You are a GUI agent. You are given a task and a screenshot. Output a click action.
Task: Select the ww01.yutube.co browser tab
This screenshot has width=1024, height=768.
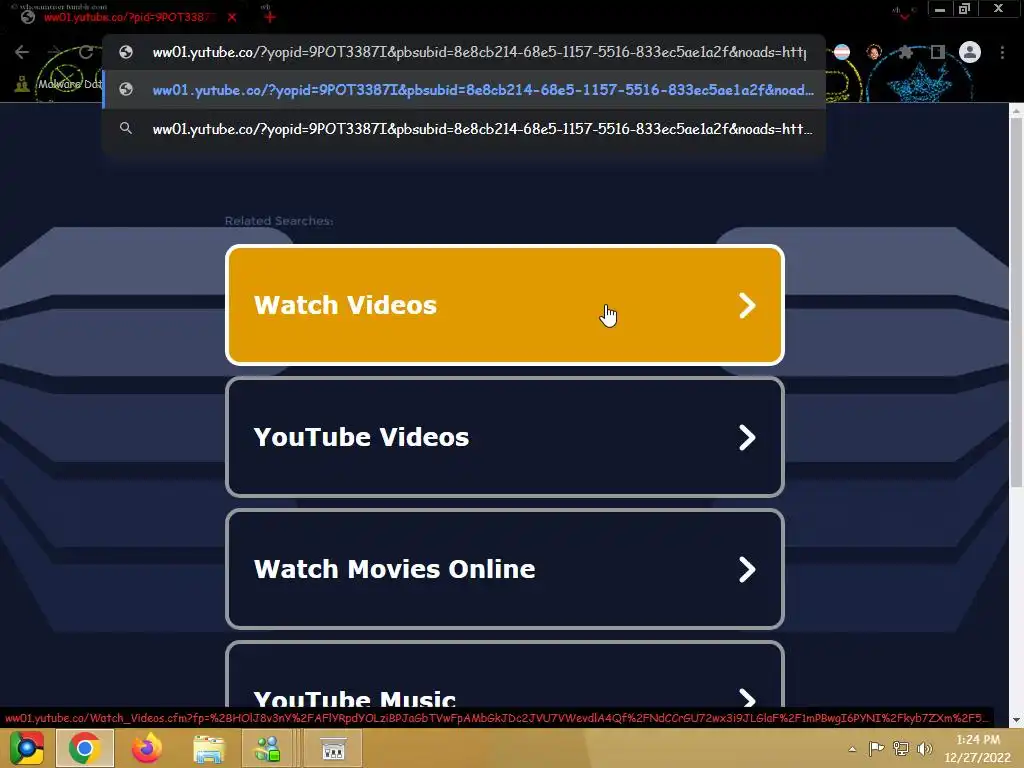pos(127,17)
